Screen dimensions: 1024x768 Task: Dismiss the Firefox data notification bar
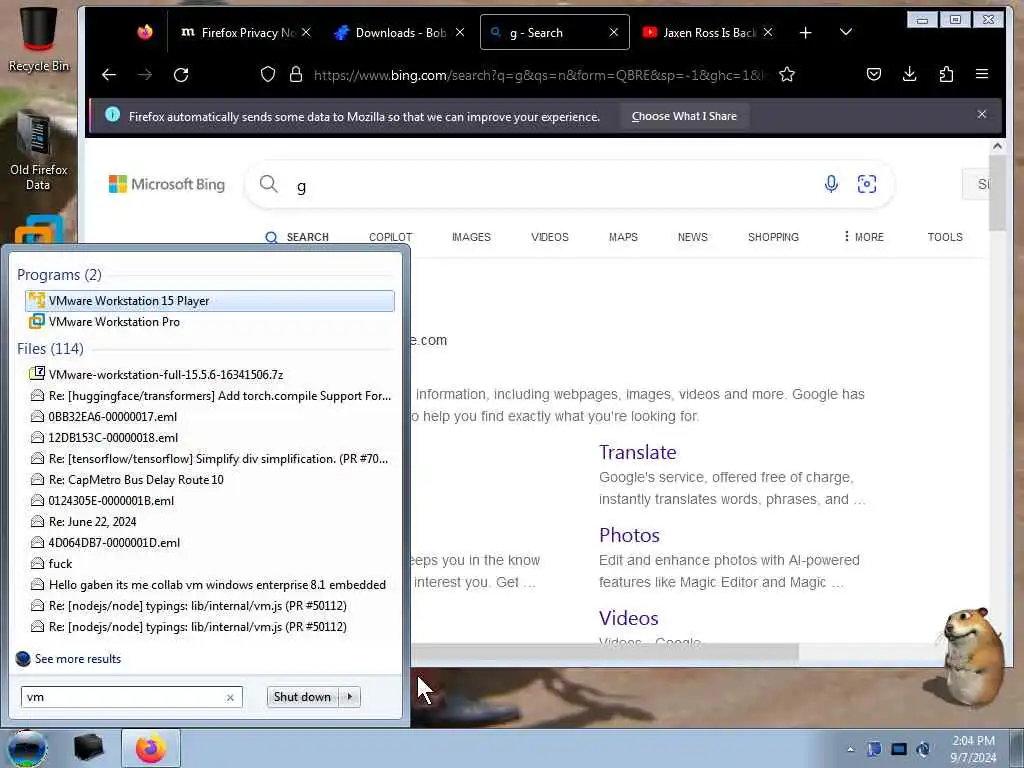pyautogui.click(x=982, y=114)
